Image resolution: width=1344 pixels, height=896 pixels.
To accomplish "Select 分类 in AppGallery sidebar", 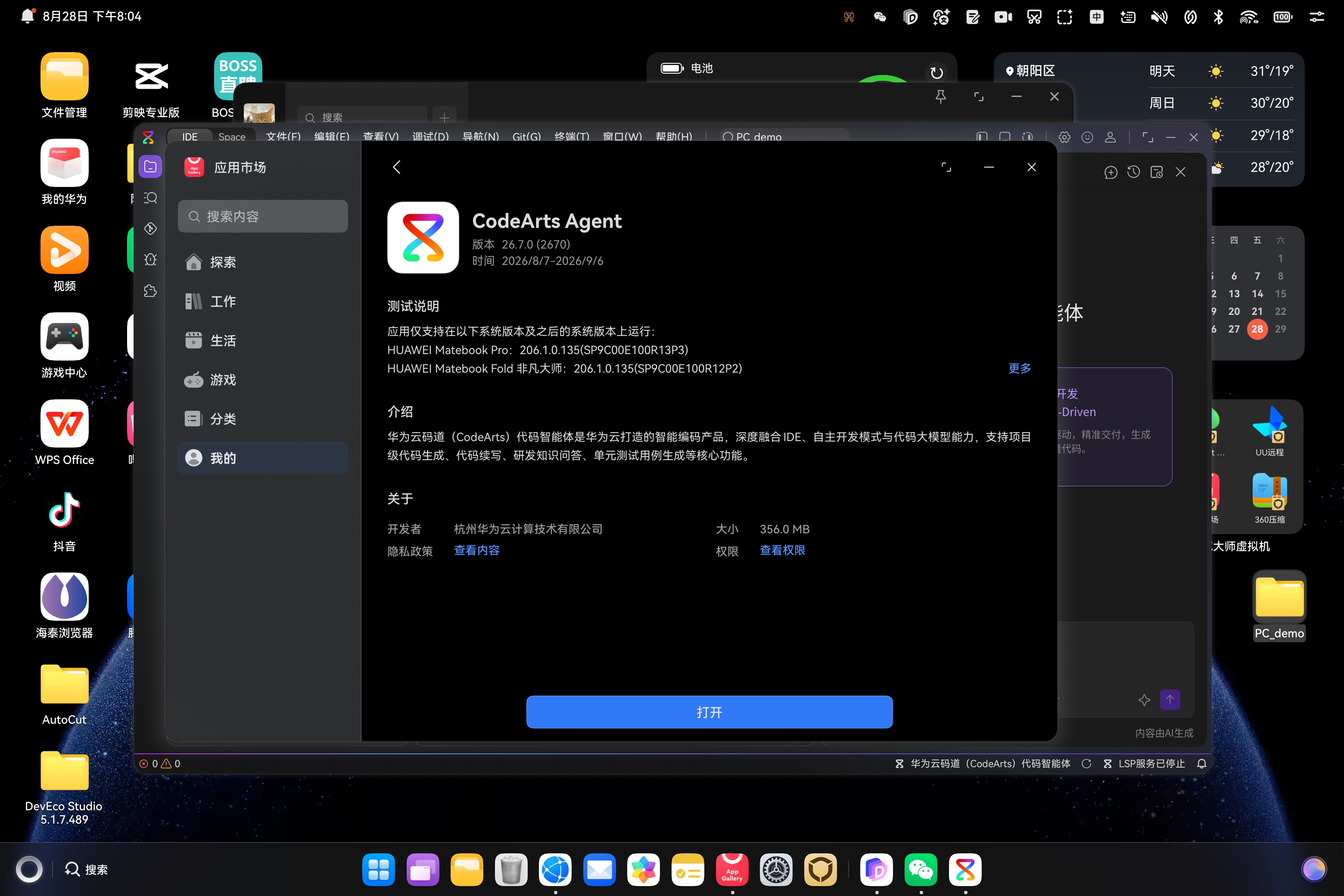I will (263, 419).
